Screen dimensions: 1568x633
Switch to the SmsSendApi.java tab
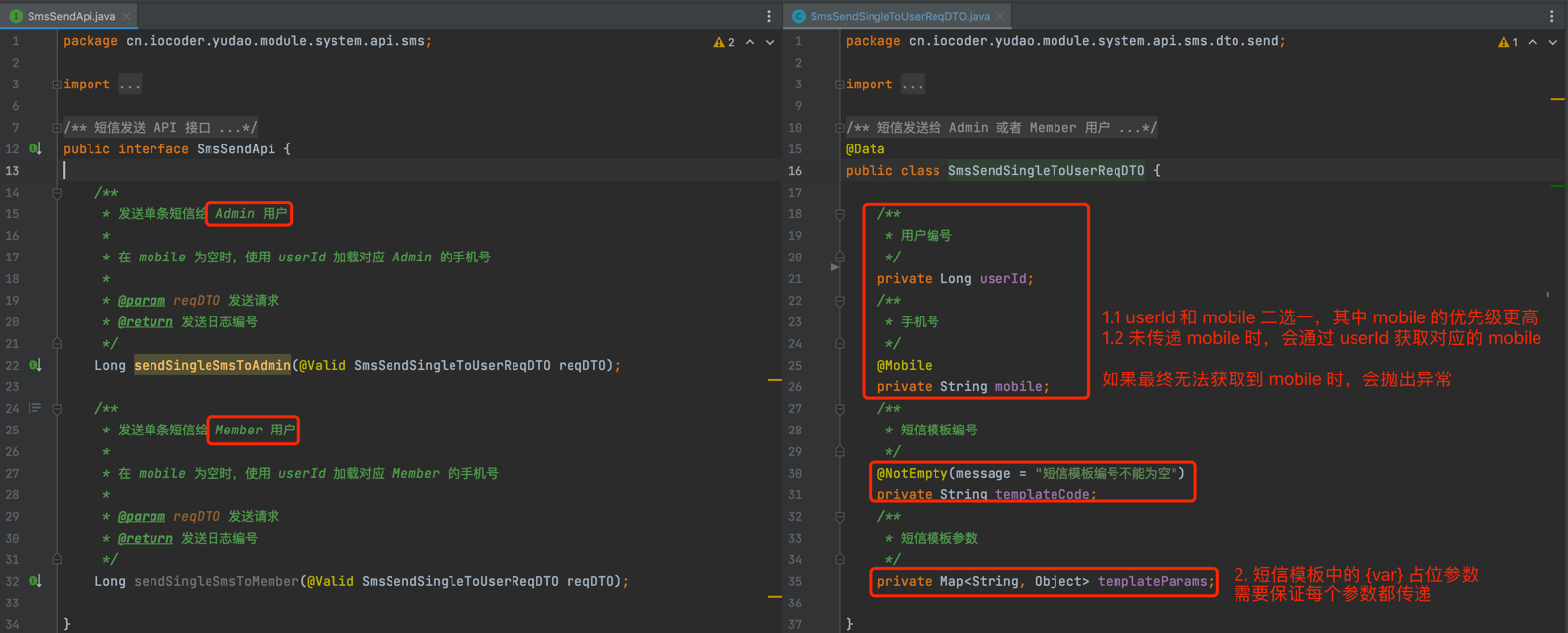(x=71, y=16)
